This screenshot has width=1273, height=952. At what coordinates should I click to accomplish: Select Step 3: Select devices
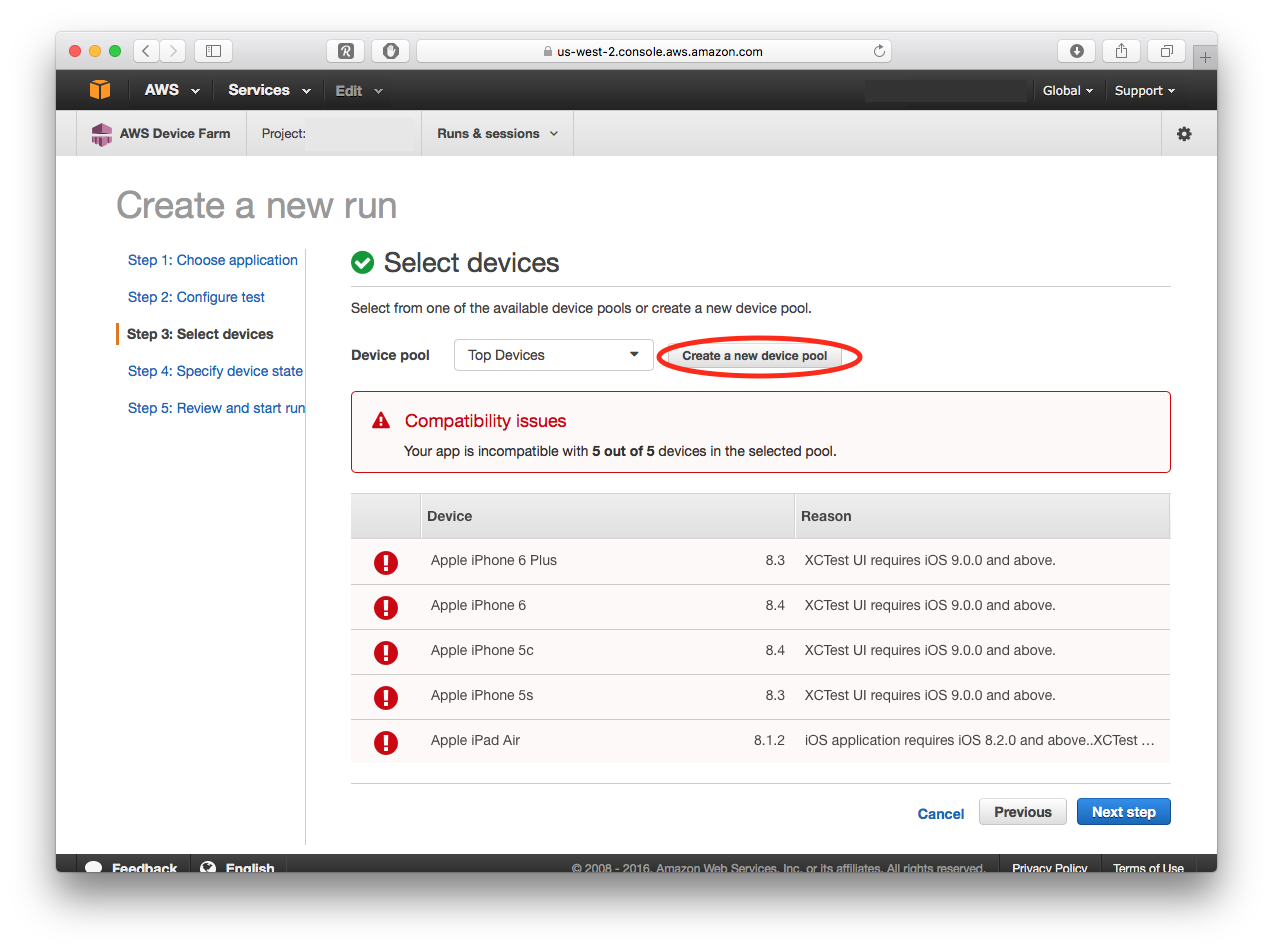coord(200,334)
